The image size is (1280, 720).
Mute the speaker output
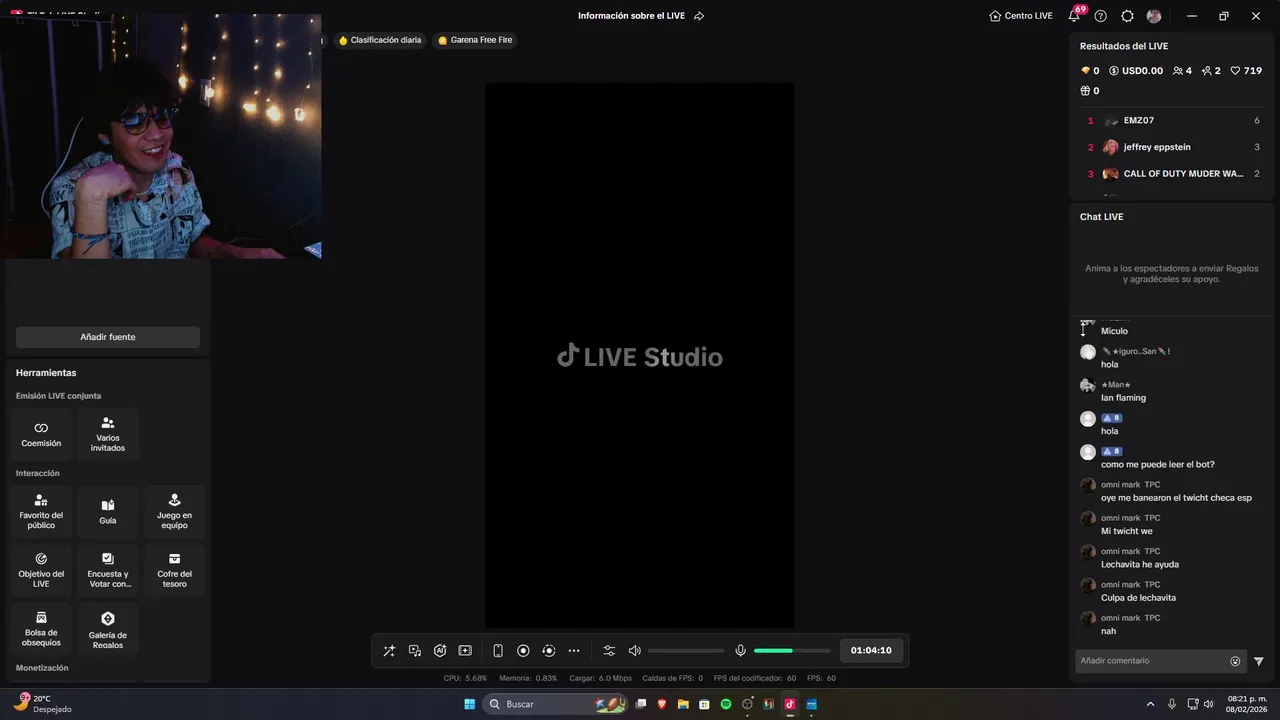(x=634, y=651)
